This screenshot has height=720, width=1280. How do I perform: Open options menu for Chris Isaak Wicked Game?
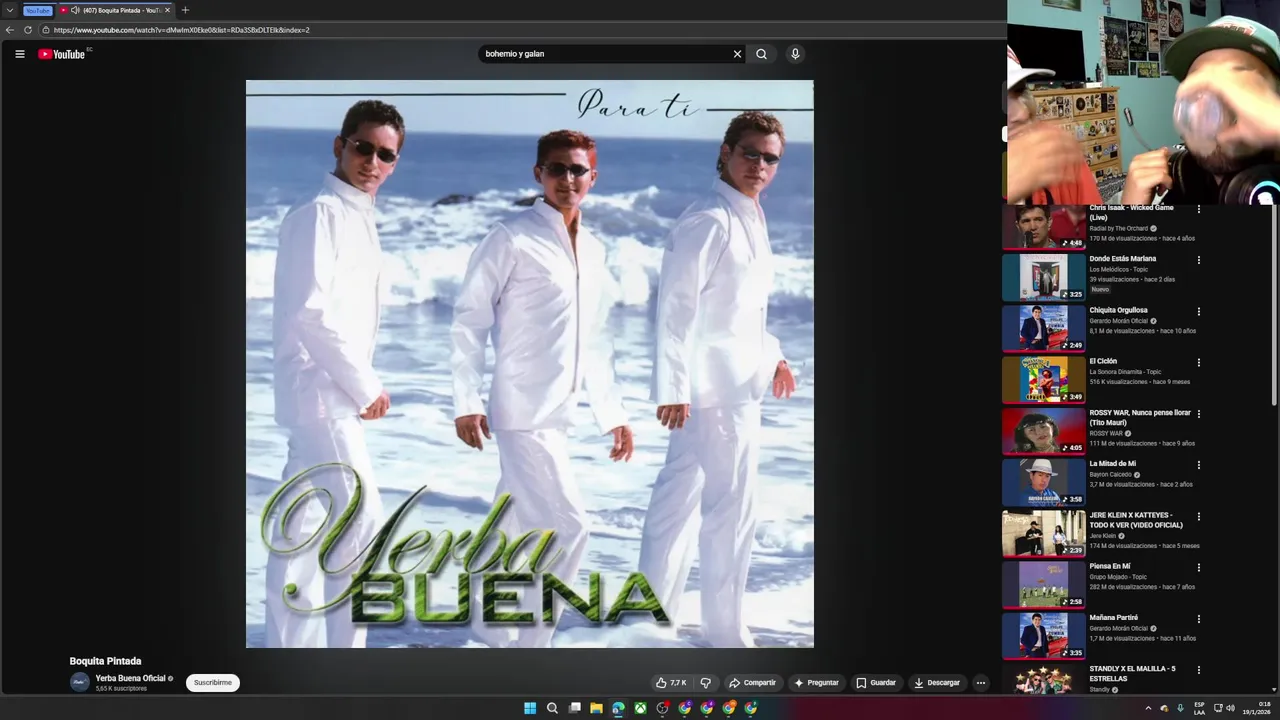point(1198,210)
